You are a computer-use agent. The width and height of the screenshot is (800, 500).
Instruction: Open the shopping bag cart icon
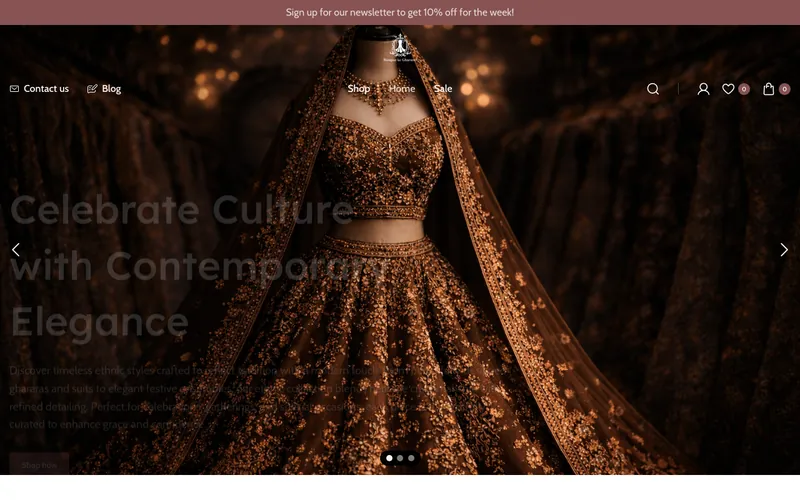(x=768, y=89)
